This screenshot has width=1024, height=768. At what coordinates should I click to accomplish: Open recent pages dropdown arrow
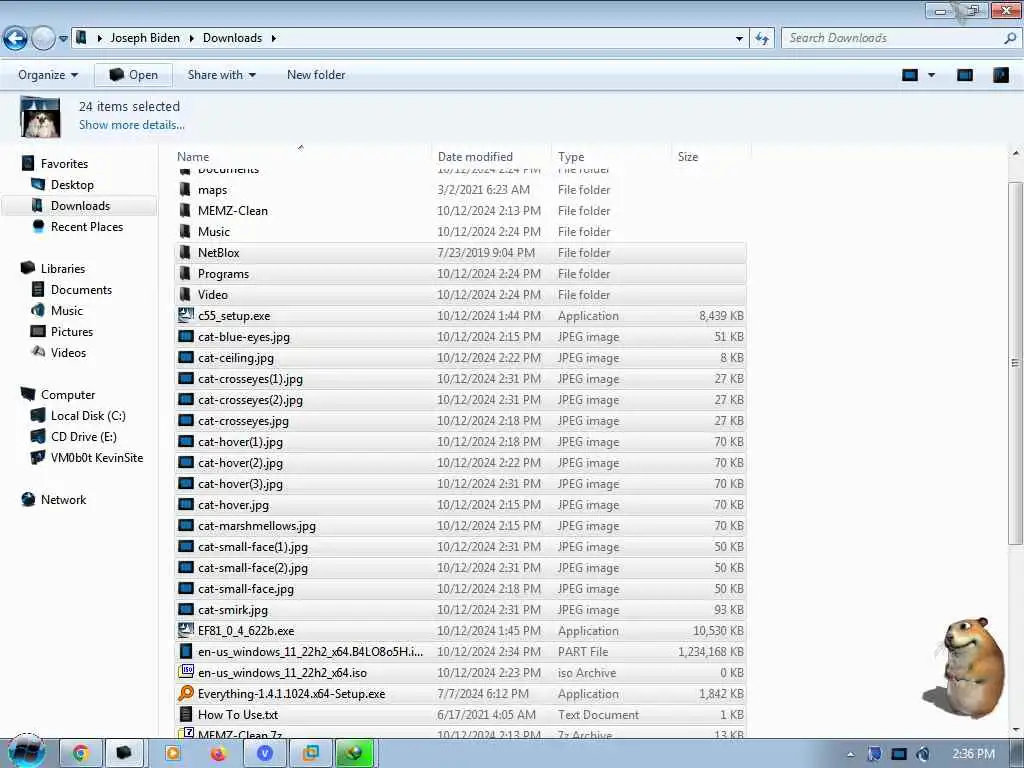click(x=63, y=39)
